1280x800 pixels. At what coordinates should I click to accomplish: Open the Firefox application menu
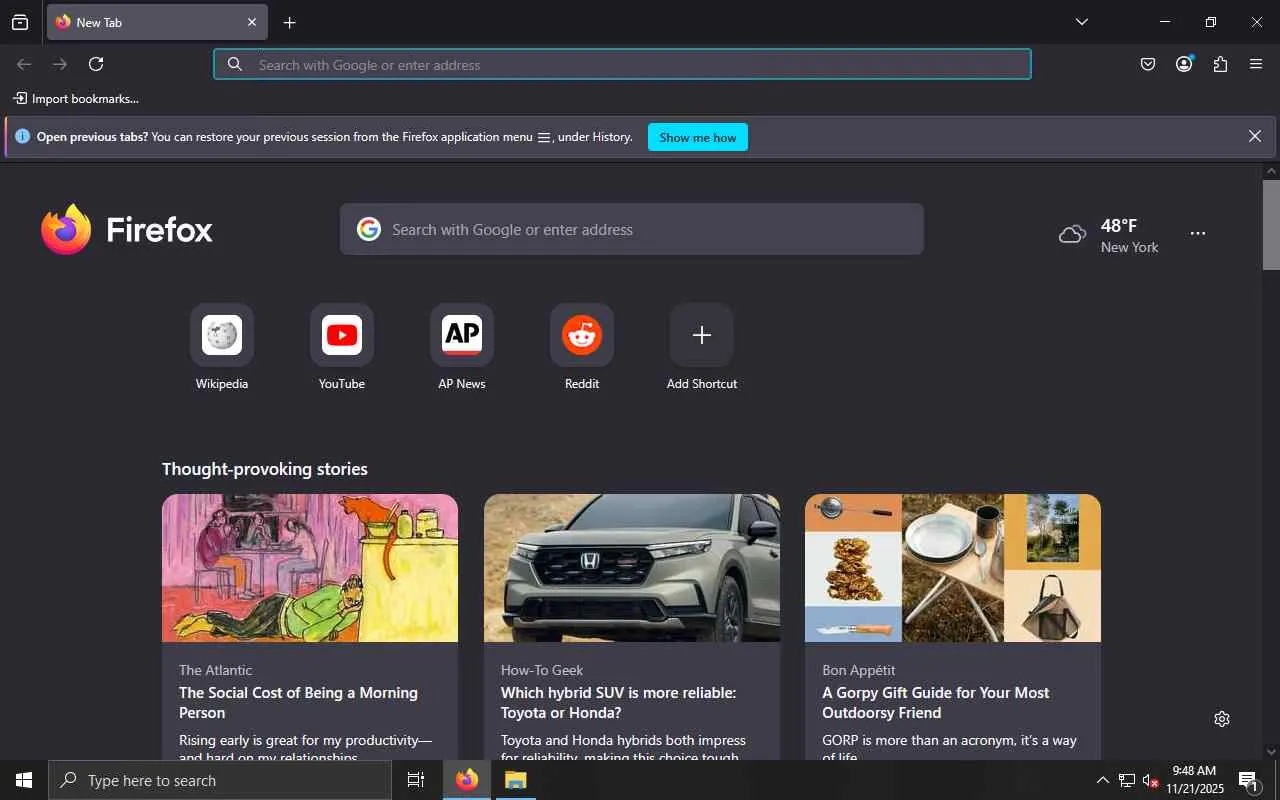coord(1256,64)
